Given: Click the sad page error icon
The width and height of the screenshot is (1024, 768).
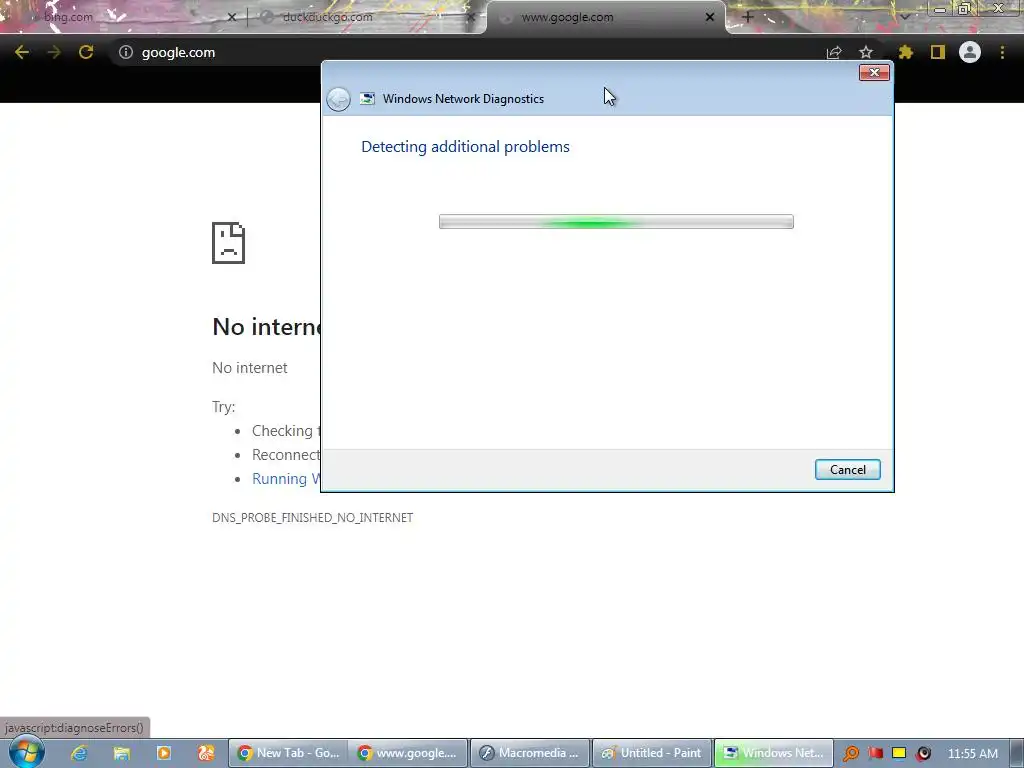Looking at the screenshot, I should [229, 243].
